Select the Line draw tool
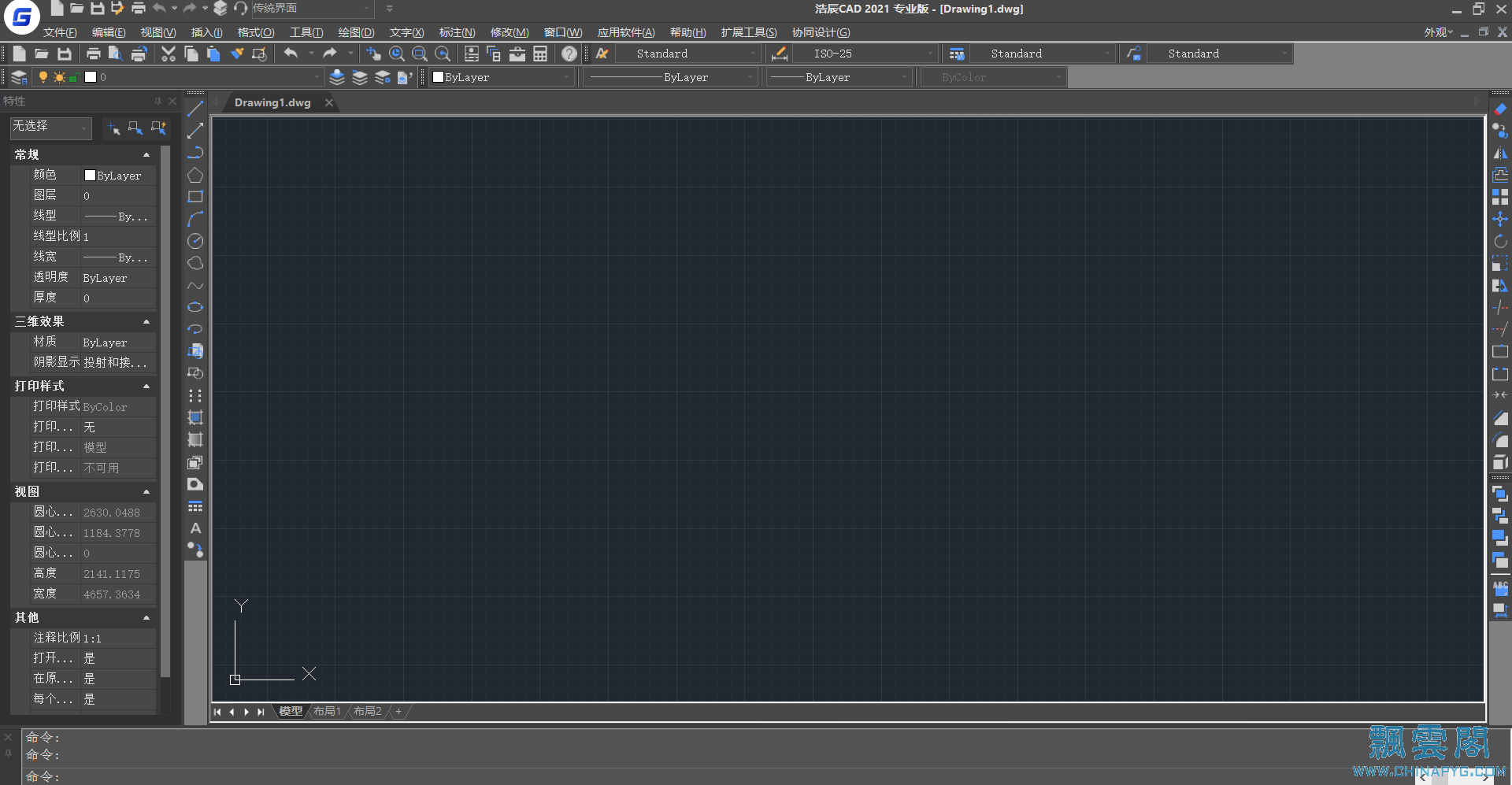 click(x=195, y=109)
